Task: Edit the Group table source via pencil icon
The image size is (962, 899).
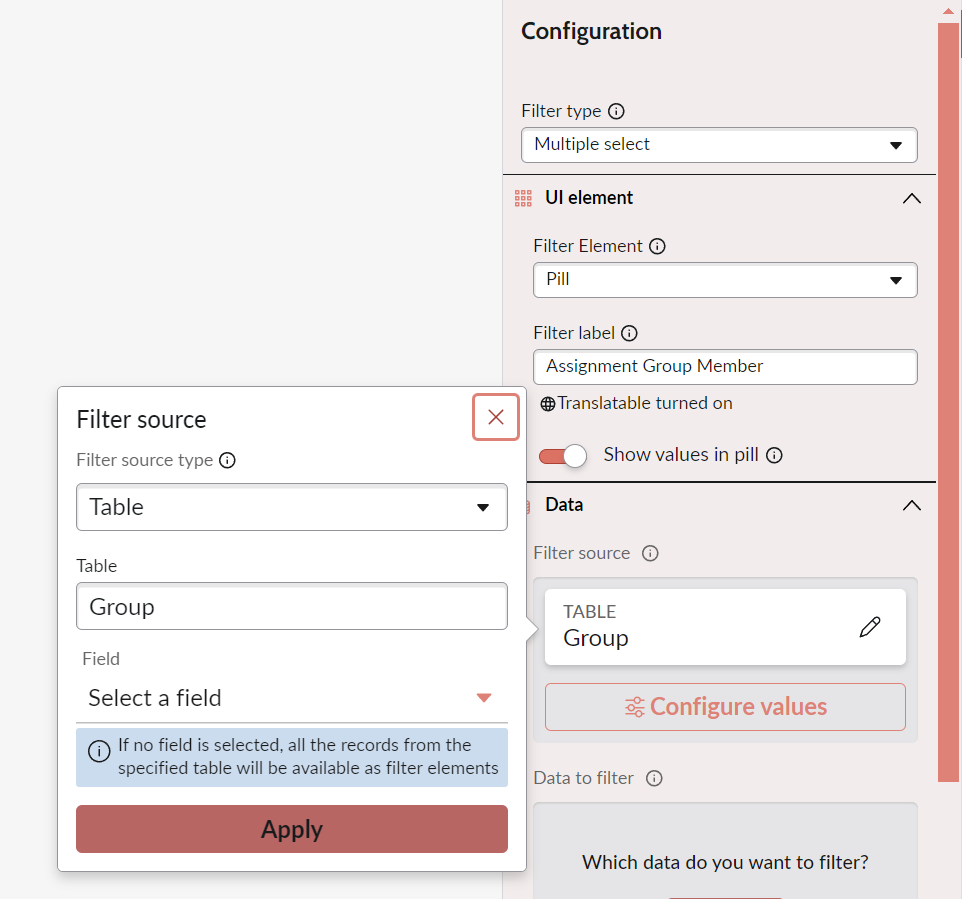Action: [x=870, y=626]
